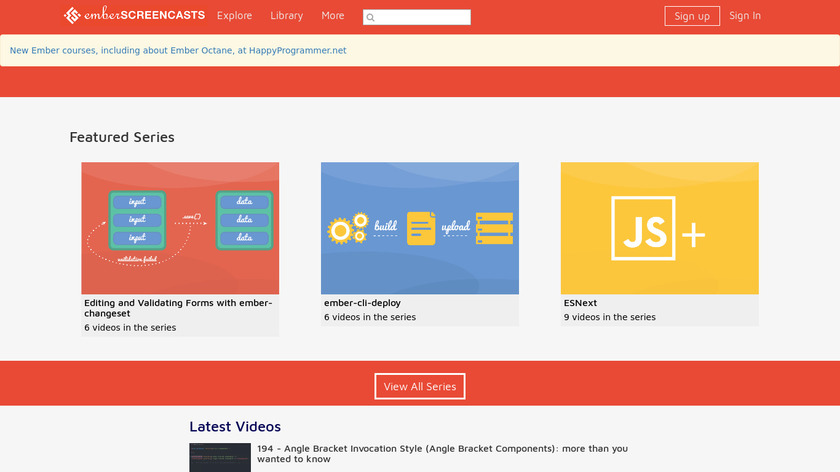Screen dimensions: 840x472
Task: Open the More menu
Action: 333,16
